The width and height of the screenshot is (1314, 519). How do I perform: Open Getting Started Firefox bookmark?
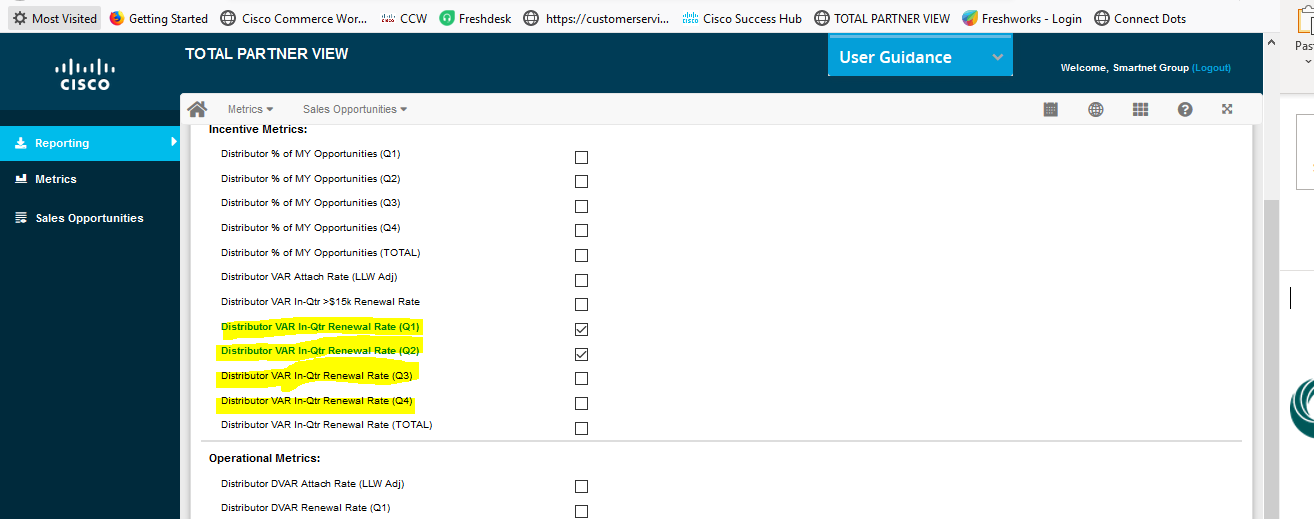point(159,18)
